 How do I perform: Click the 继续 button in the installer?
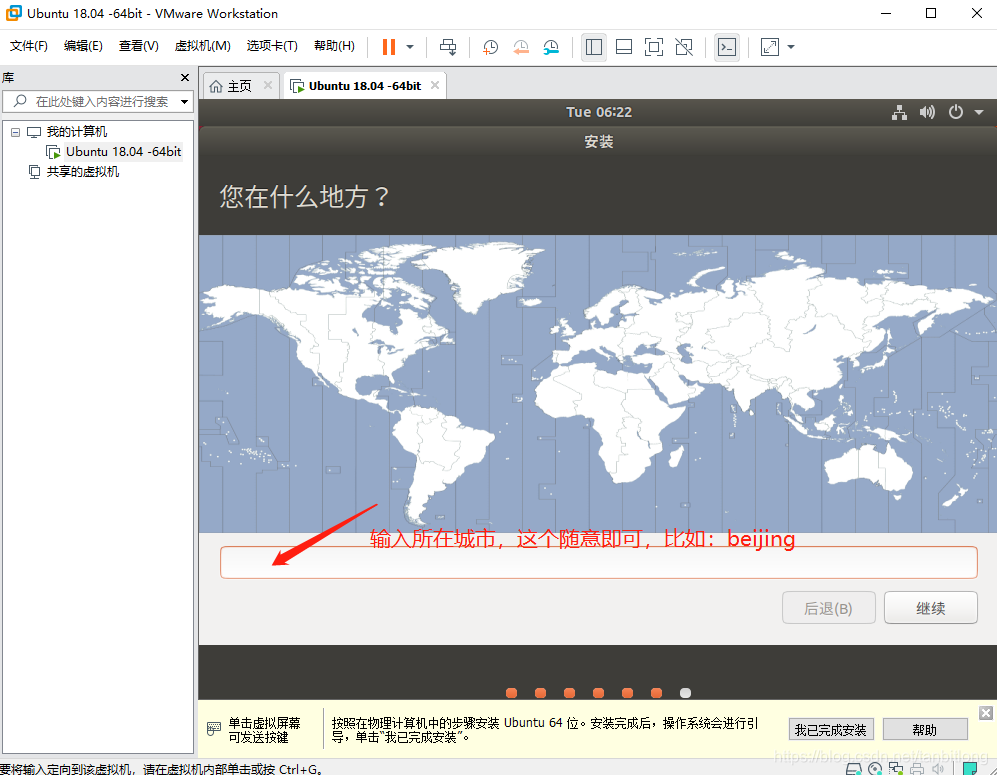click(930, 607)
